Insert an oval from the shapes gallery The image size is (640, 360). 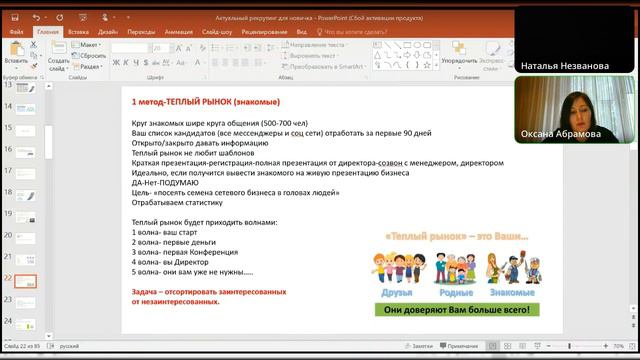(417, 45)
